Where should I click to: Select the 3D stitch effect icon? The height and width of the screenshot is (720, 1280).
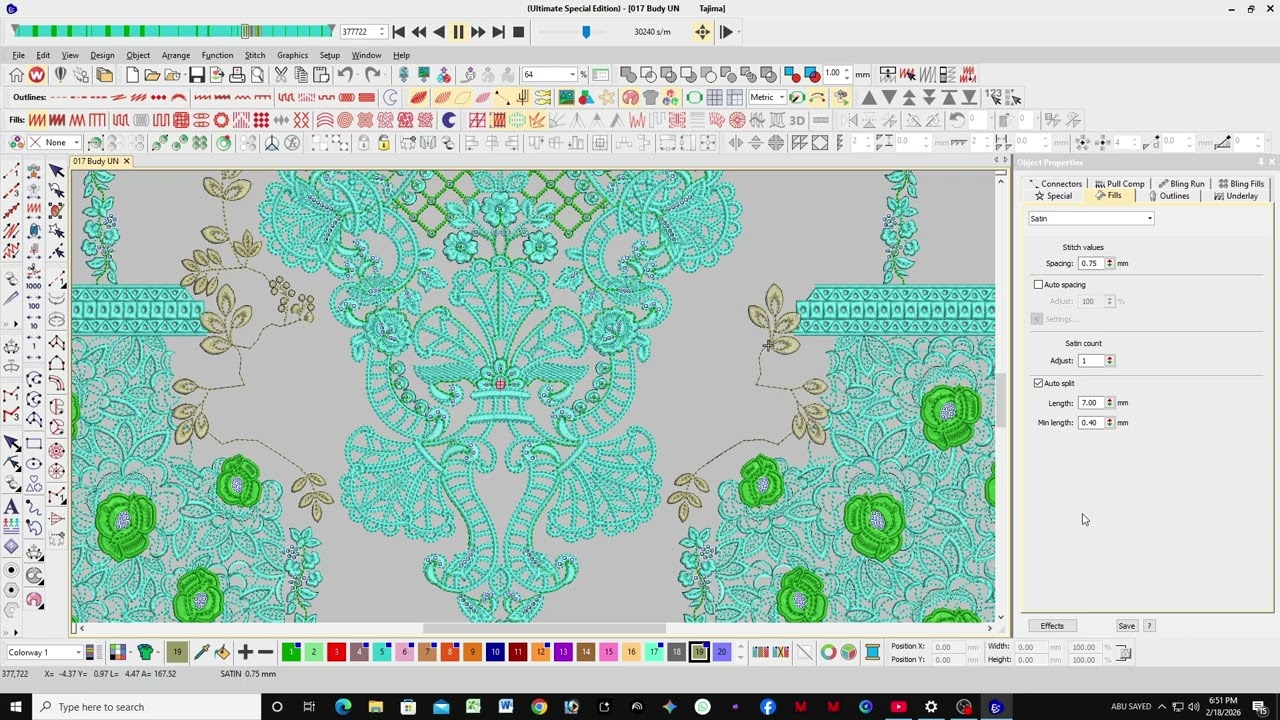(797, 120)
